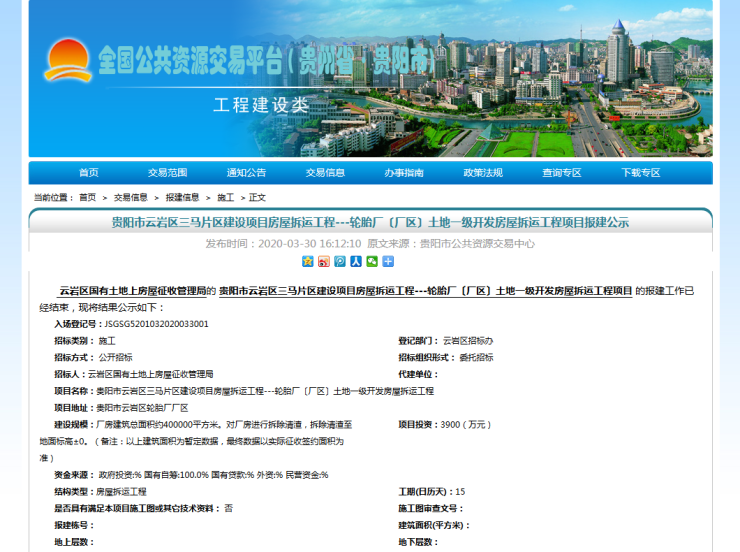The width and height of the screenshot is (740, 552).
Task: Click breadcrumb link 交易信息
Action: tap(131, 198)
